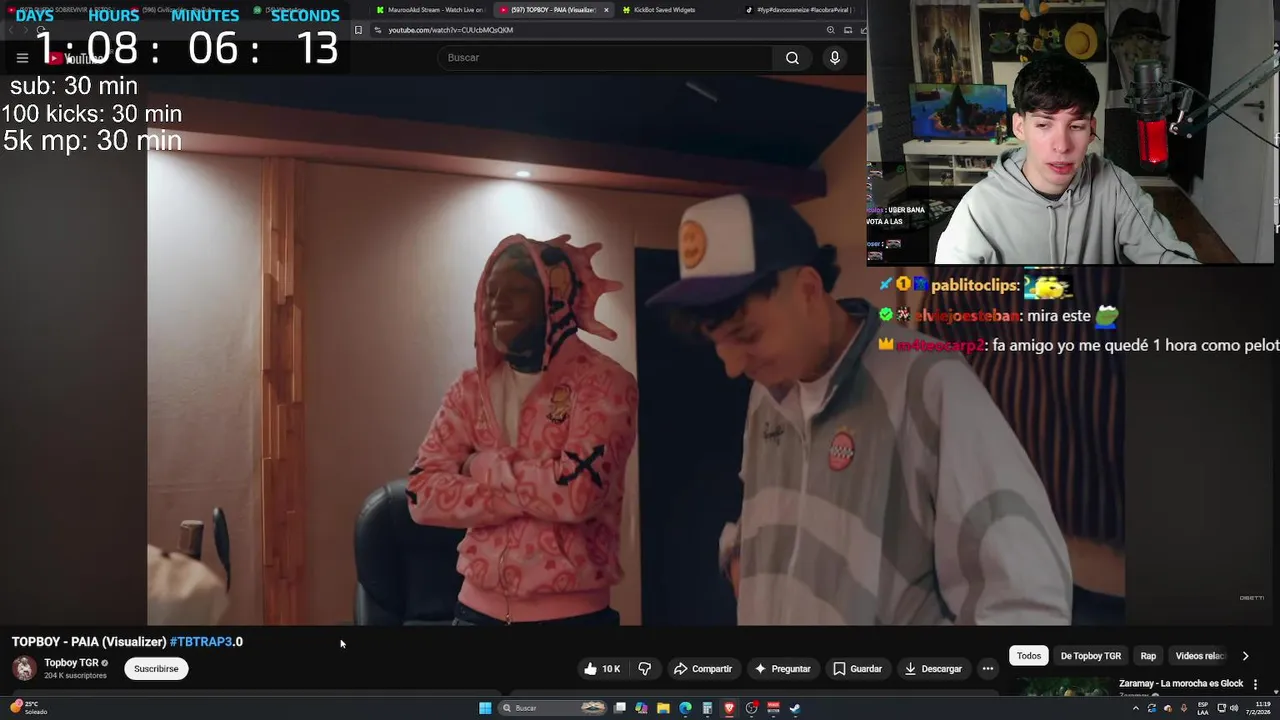This screenshot has width=1280, height=720.
Task: Open Zaramay - La morocha es Glock video
Action: 1181,684
